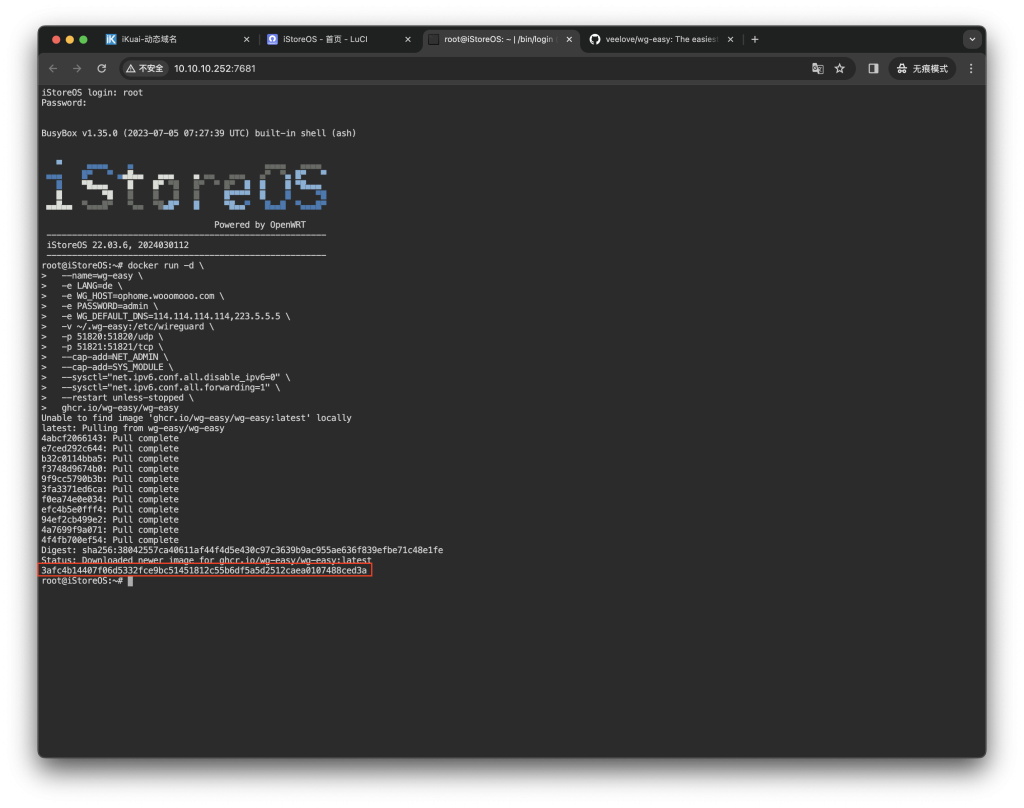Click the yellow minimize window button
Image resolution: width=1024 pixels, height=808 pixels.
[x=70, y=40]
